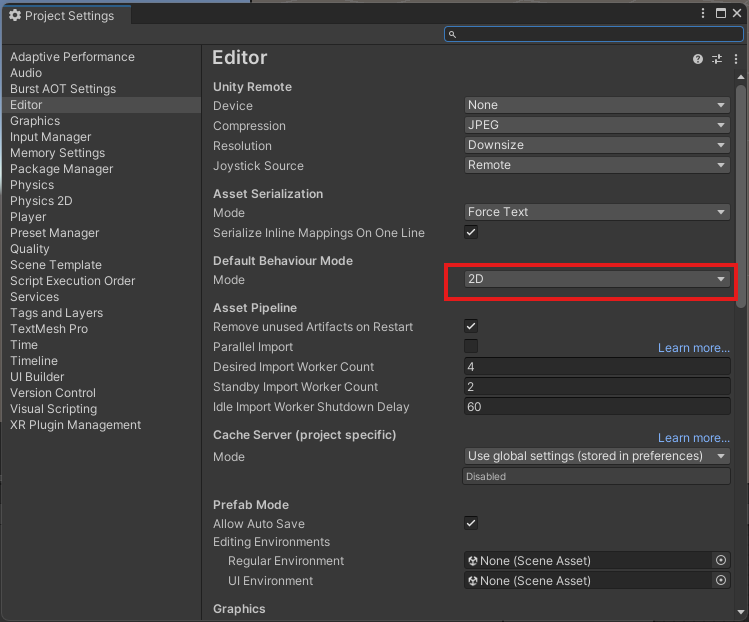Open Burst AOT Settings category
Image resolution: width=749 pixels, height=622 pixels.
[x=63, y=89]
